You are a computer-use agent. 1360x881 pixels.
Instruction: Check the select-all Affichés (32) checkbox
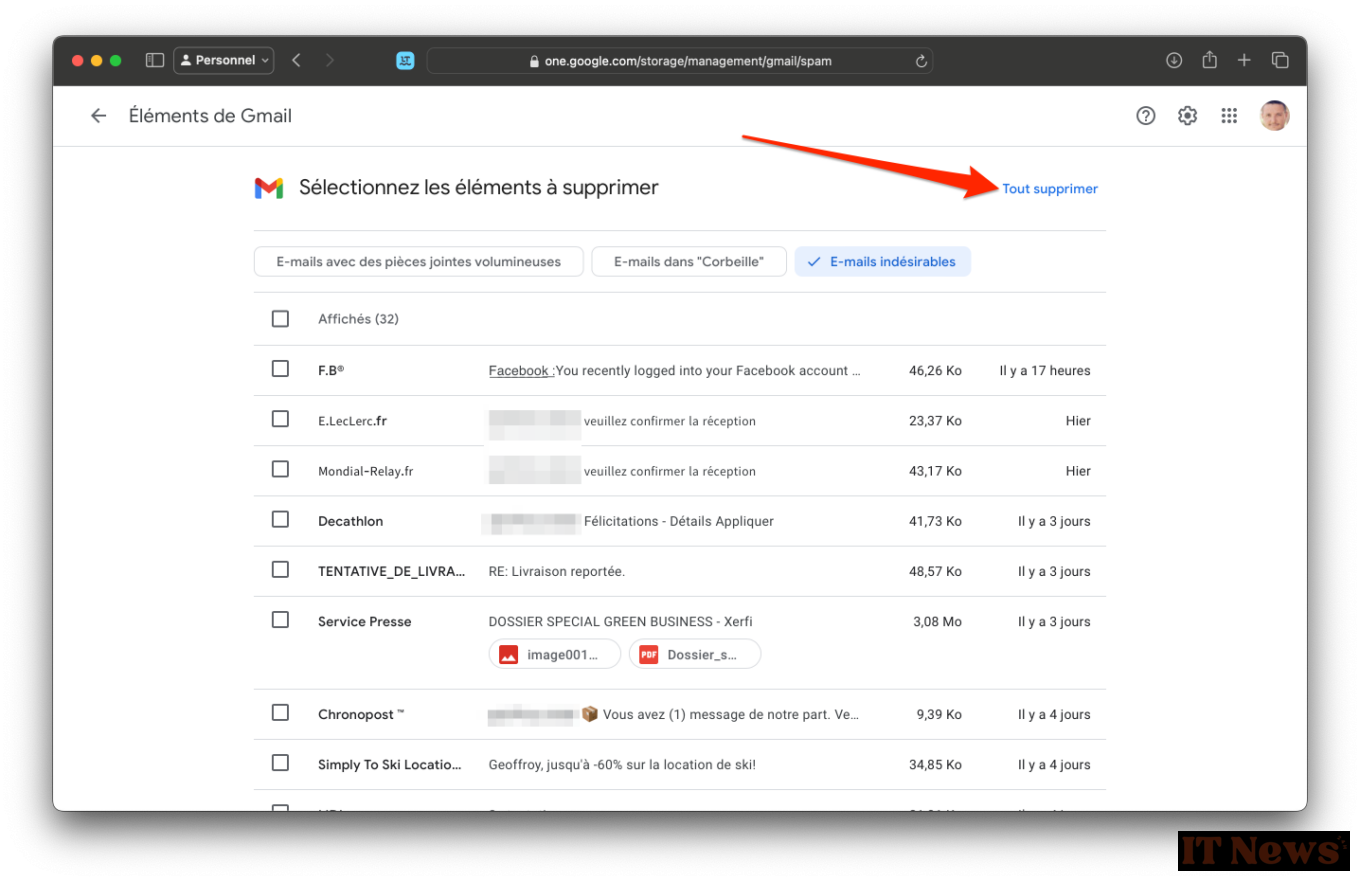coord(280,319)
